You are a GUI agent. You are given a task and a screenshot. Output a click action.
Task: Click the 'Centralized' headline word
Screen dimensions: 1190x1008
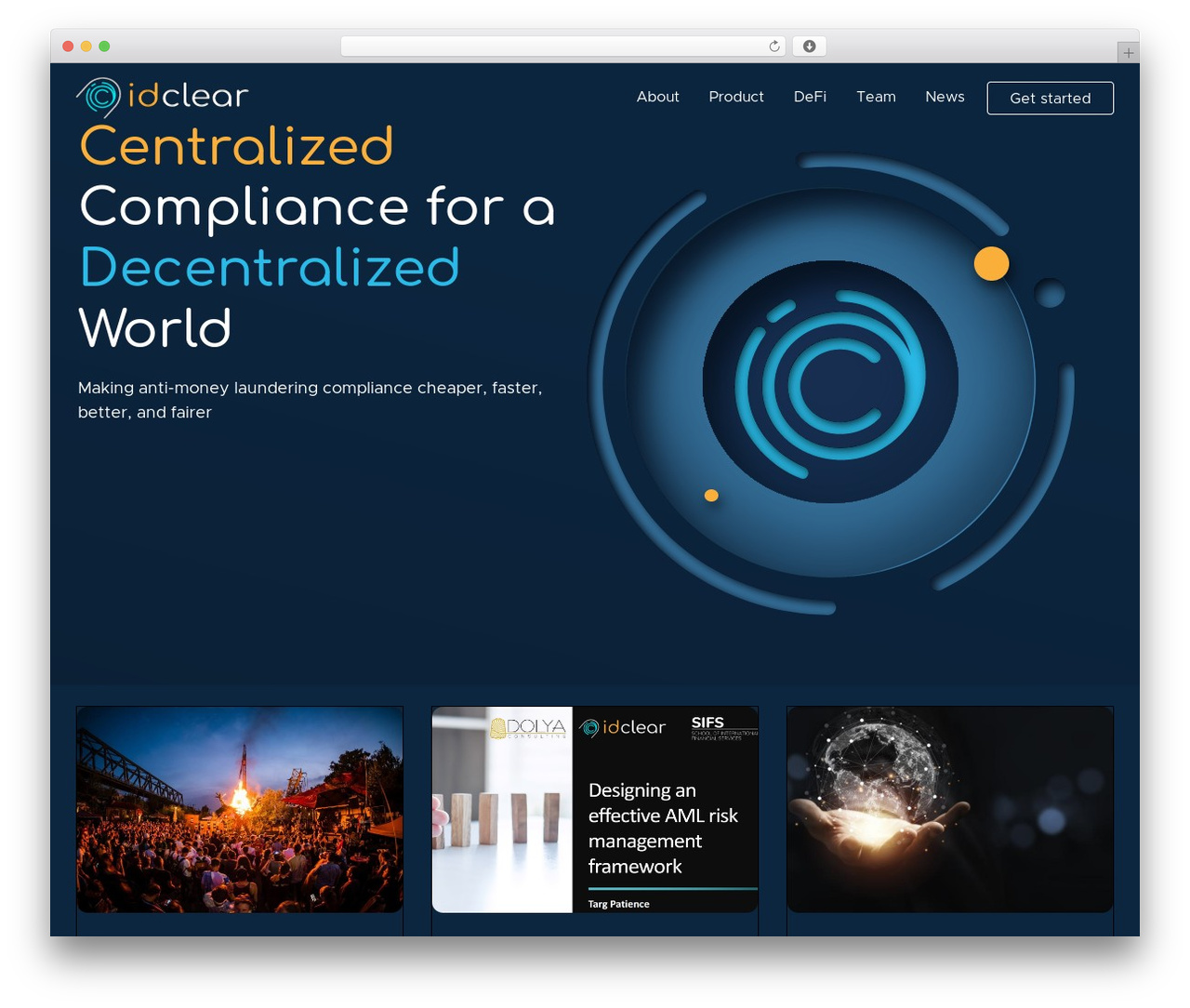pos(236,146)
